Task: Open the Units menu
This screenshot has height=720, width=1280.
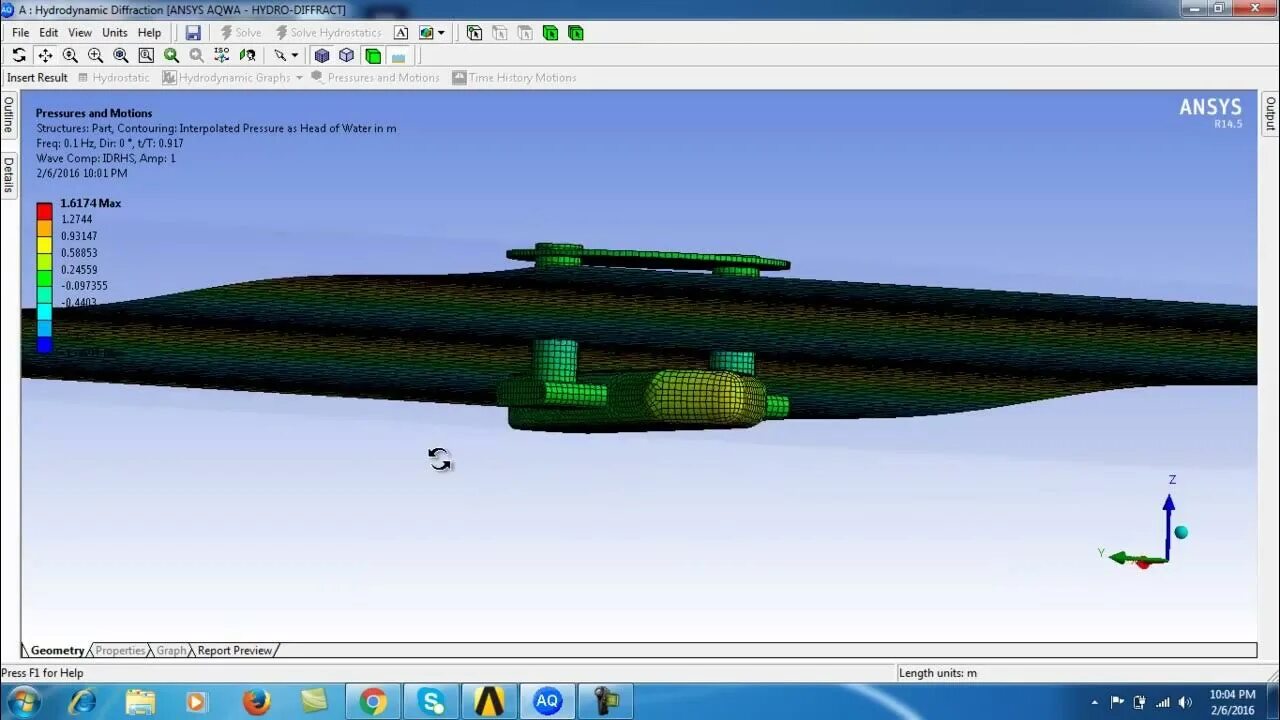Action: pyautogui.click(x=115, y=33)
